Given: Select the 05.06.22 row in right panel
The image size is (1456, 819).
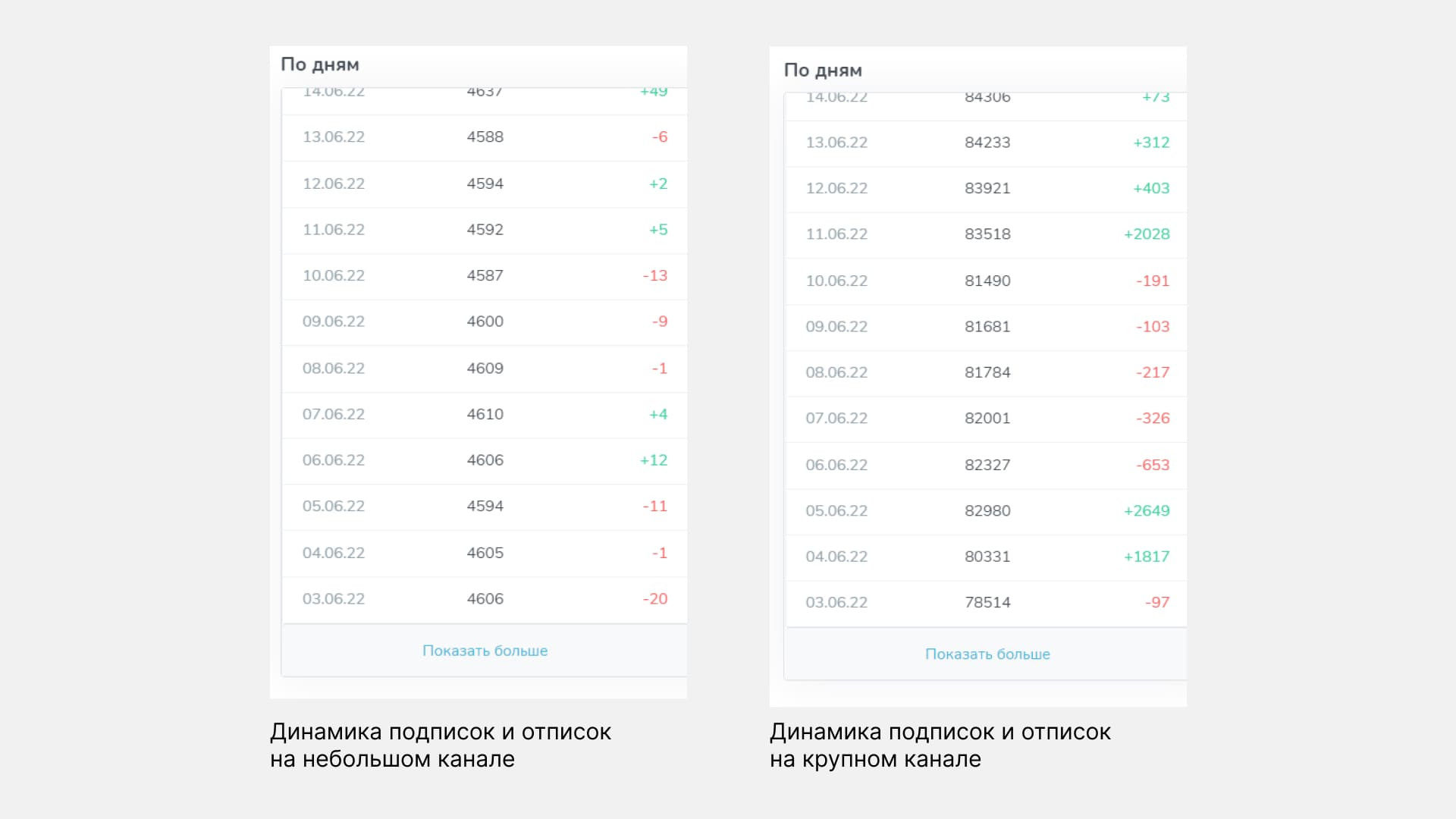Looking at the screenshot, I should click(x=985, y=510).
